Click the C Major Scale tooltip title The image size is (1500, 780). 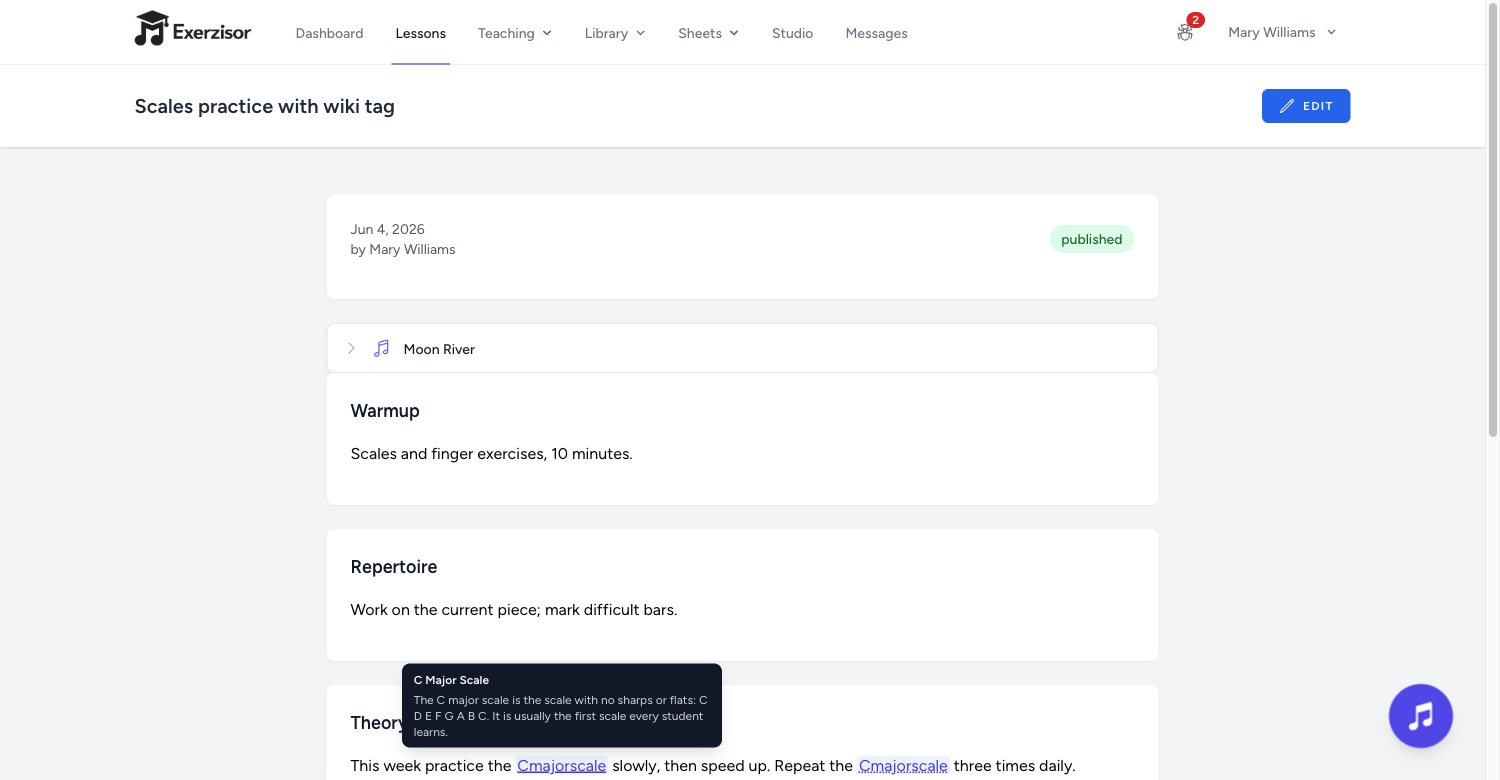[x=451, y=680]
